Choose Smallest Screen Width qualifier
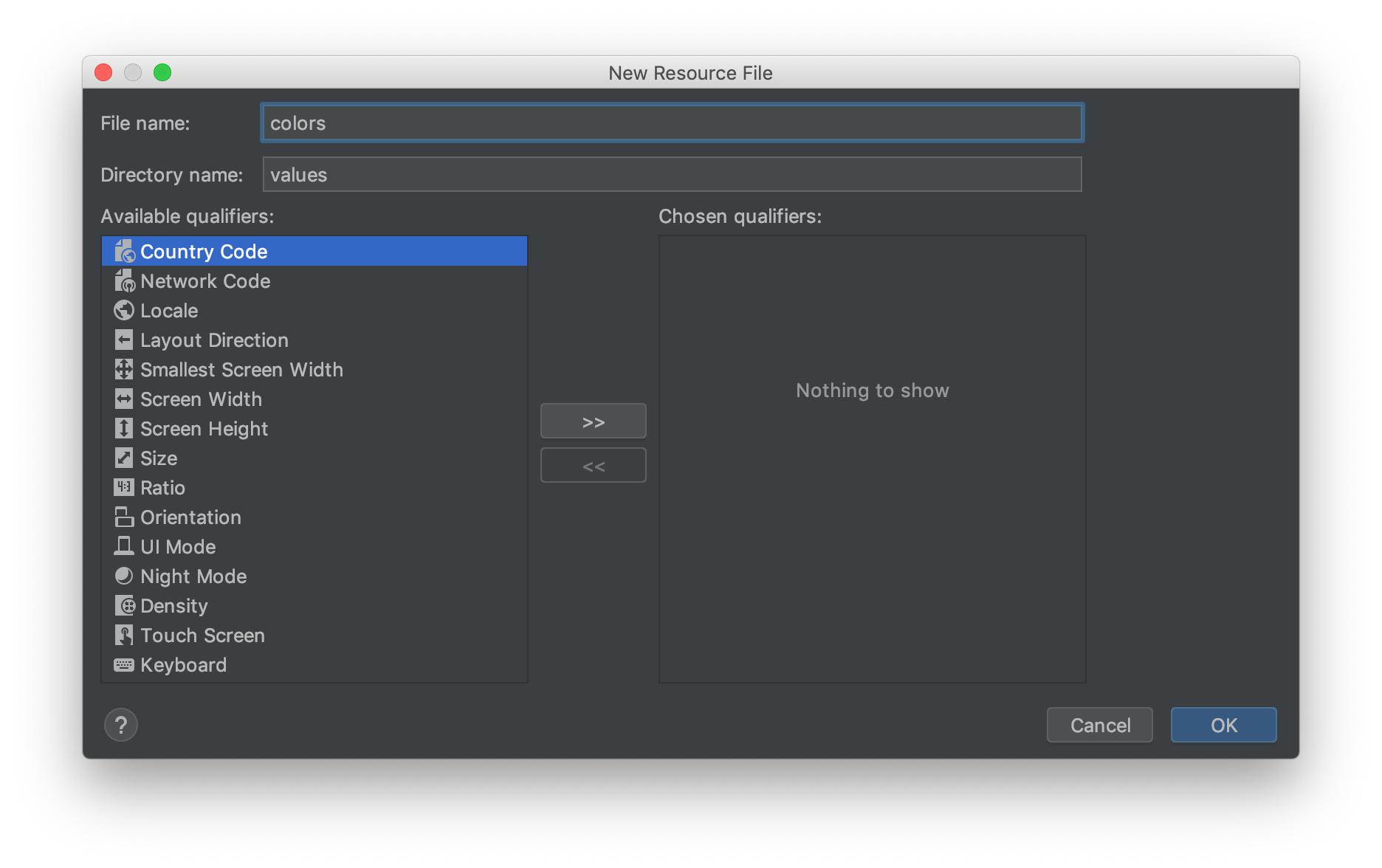 click(x=314, y=369)
